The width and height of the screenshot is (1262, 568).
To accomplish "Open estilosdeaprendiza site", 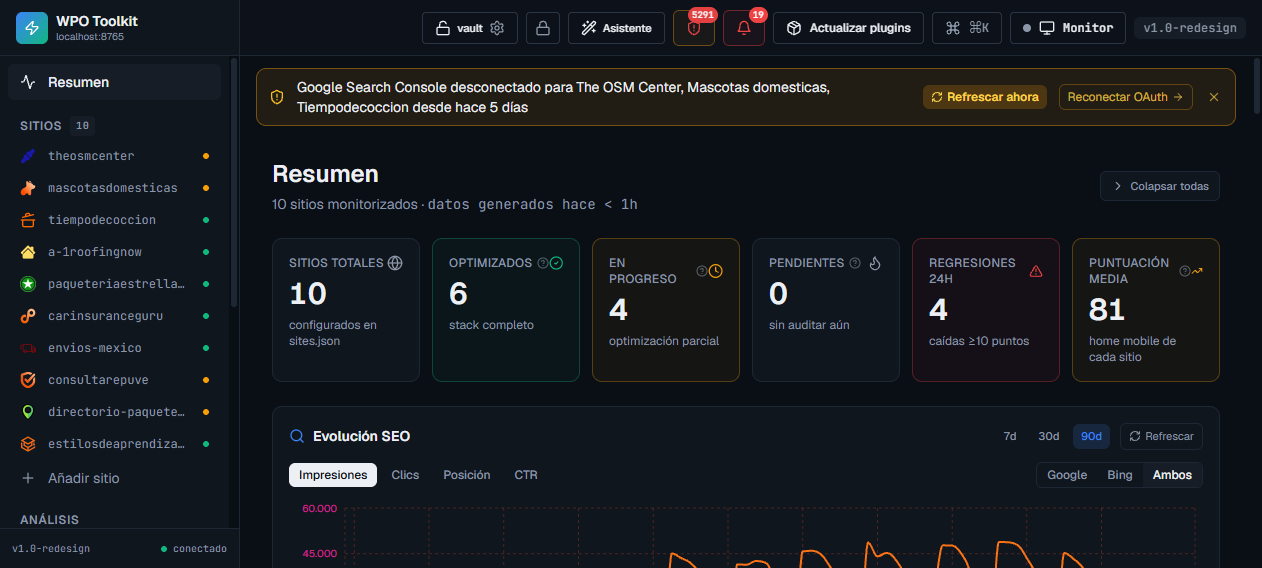I will point(114,444).
